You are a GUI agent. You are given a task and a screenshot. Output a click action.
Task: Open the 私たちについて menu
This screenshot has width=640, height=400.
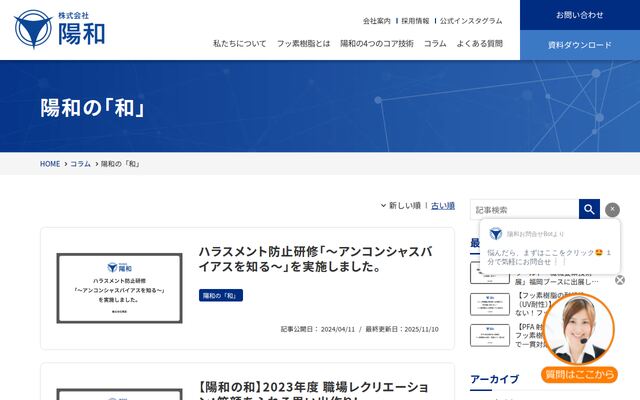click(x=240, y=43)
